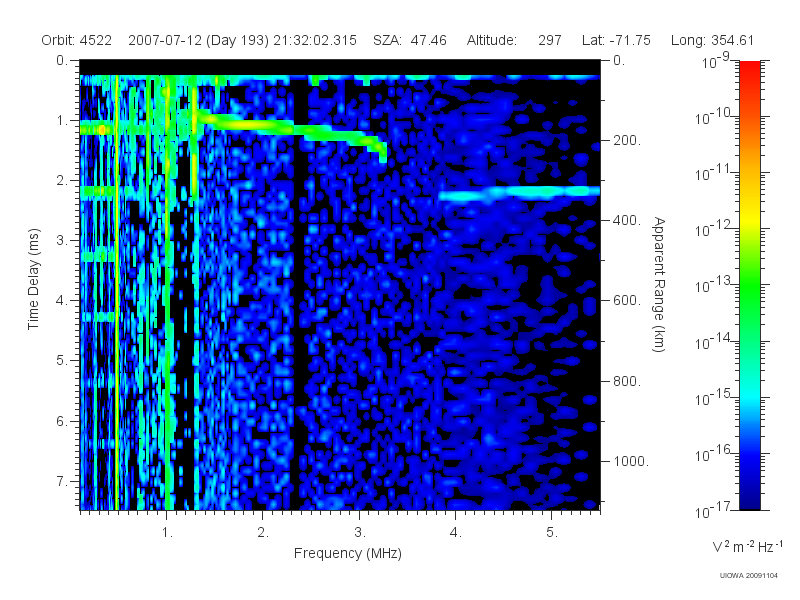Click the '3.' tick label on time delay axis

[x=62, y=240]
